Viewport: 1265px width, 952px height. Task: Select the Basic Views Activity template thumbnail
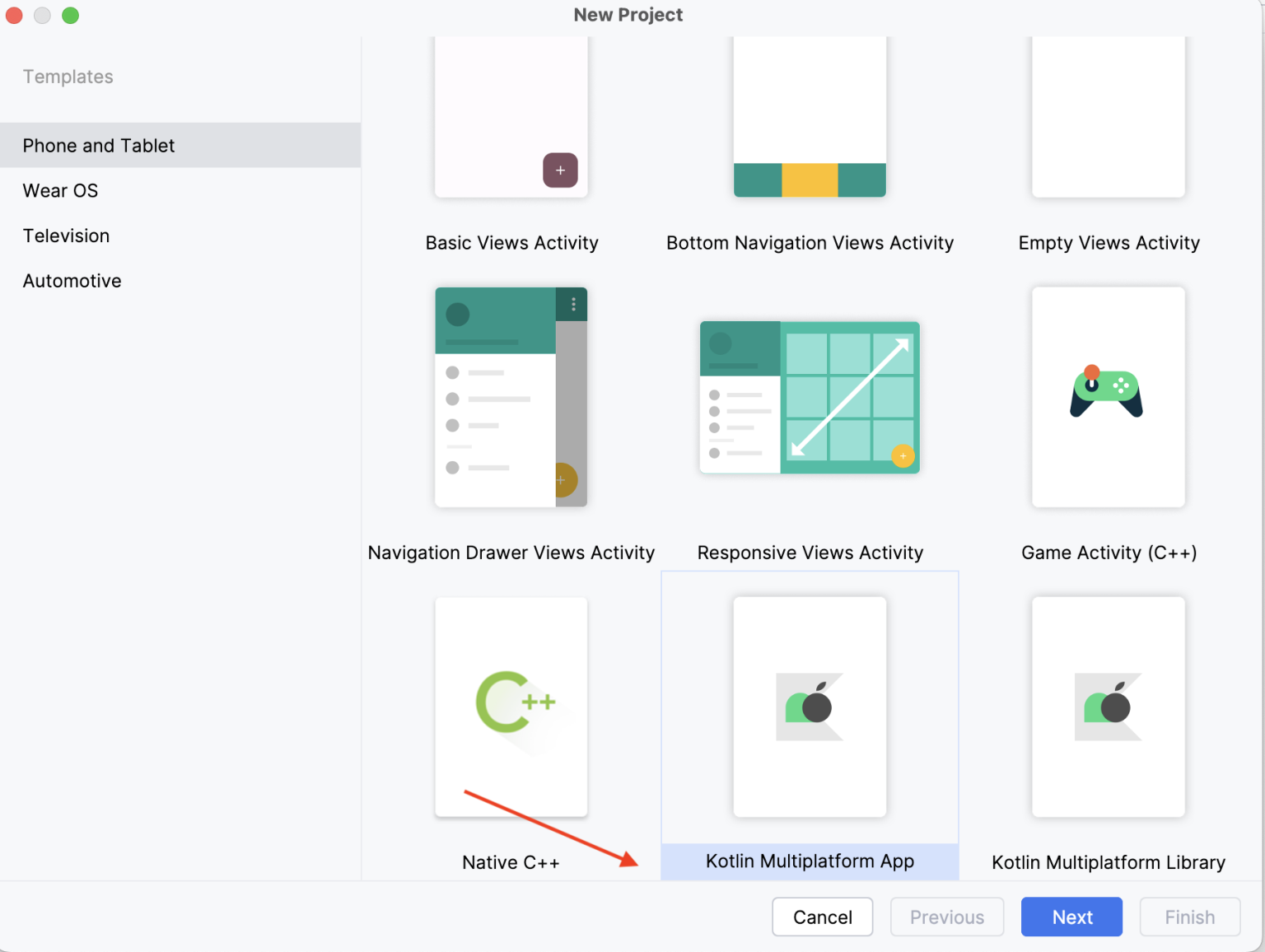[x=511, y=115]
